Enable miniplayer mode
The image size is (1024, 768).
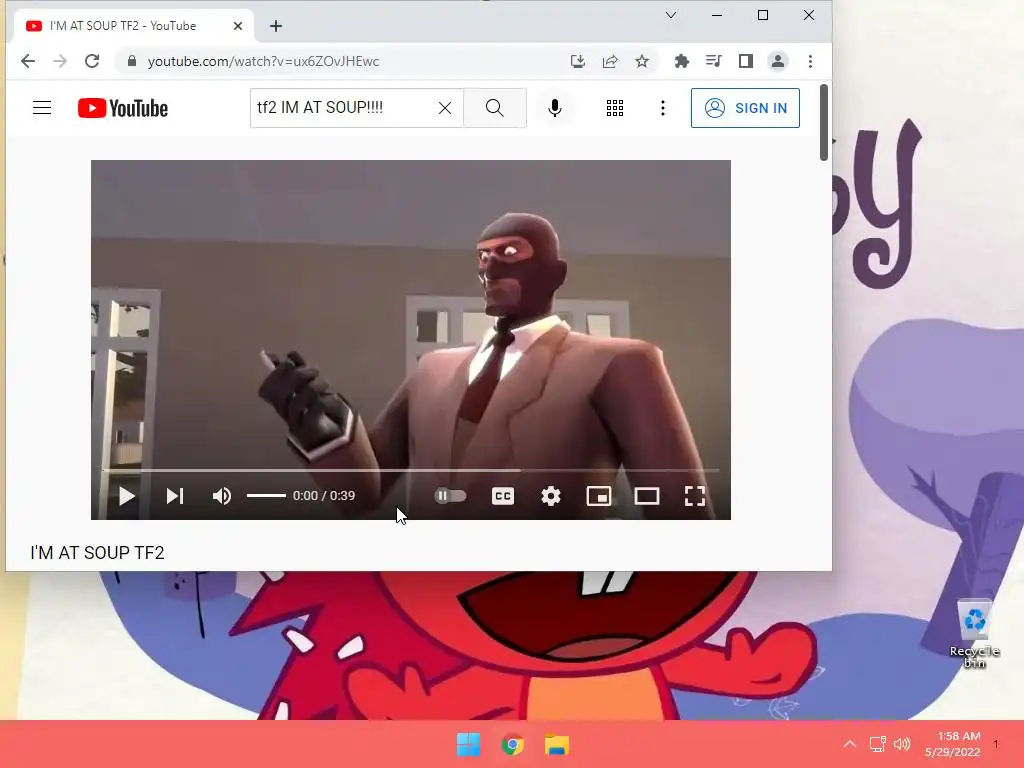coord(599,496)
